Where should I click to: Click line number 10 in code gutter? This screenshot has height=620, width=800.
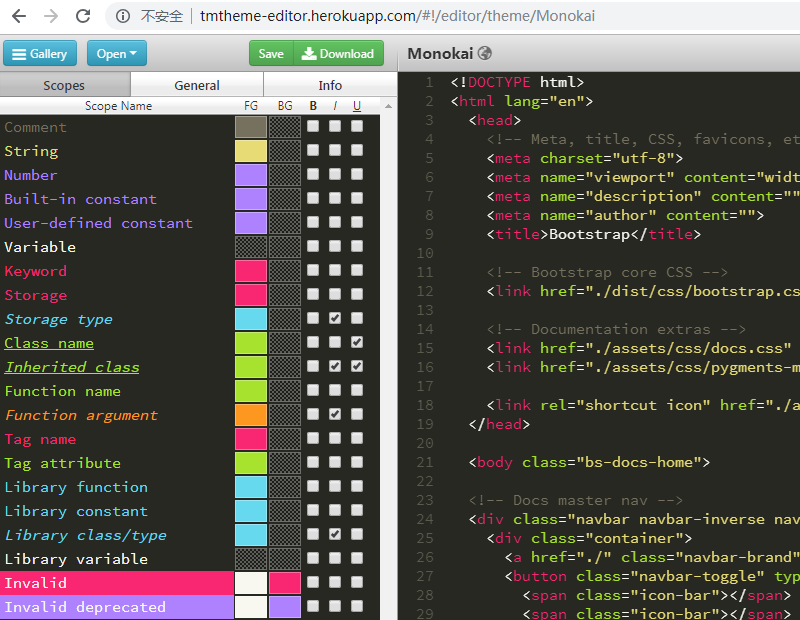tap(424, 253)
